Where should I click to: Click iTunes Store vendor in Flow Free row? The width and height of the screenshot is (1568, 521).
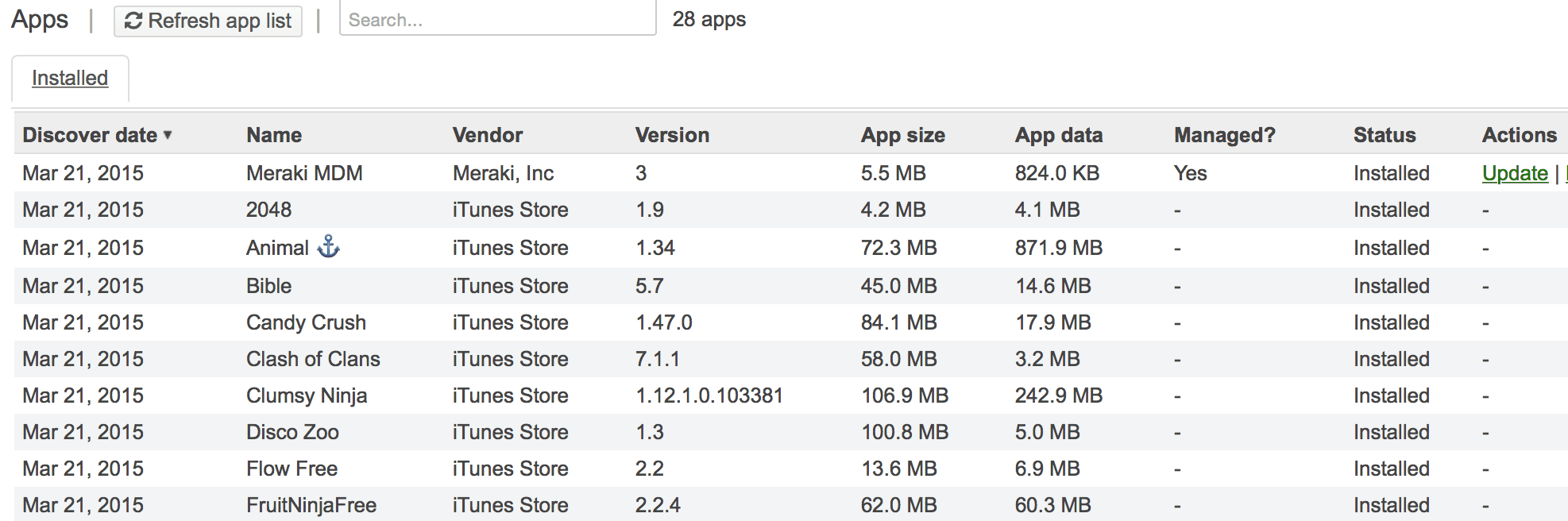(x=510, y=469)
